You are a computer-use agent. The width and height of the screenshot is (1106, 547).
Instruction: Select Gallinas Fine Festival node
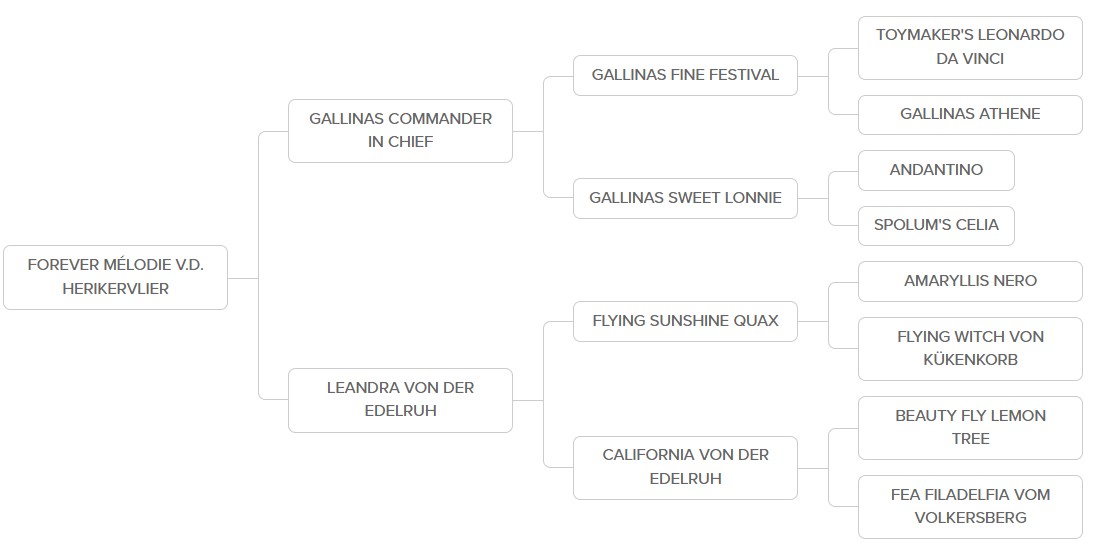point(685,75)
